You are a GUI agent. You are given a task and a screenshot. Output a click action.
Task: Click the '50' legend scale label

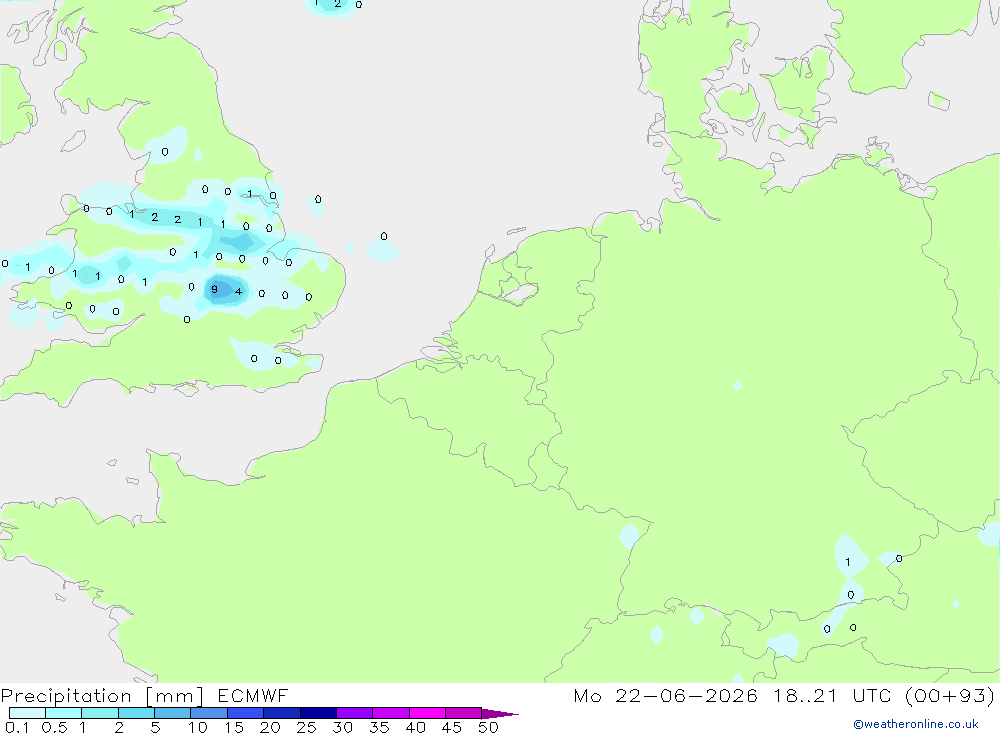pyautogui.click(x=488, y=727)
